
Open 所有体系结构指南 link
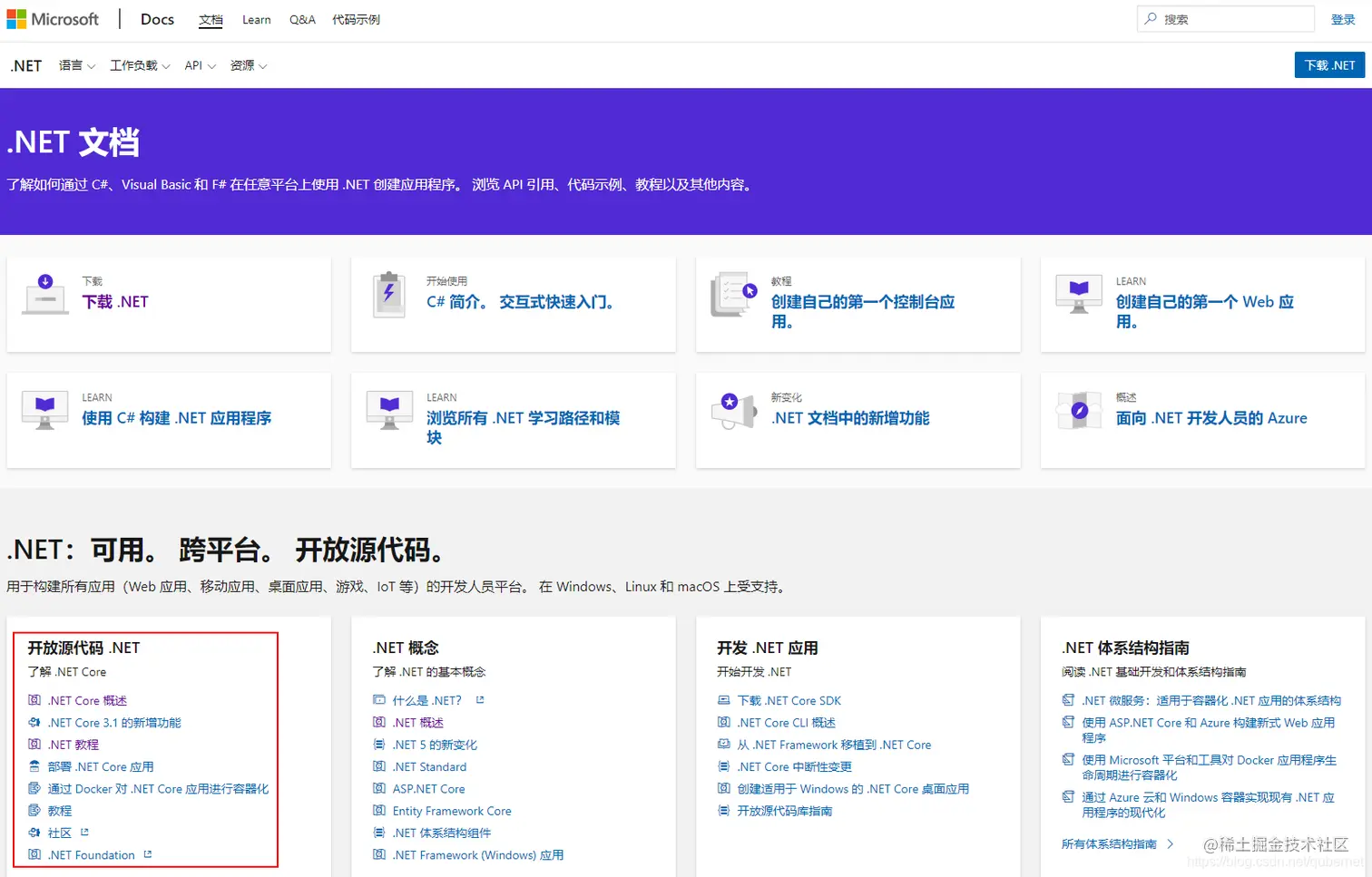(1109, 844)
